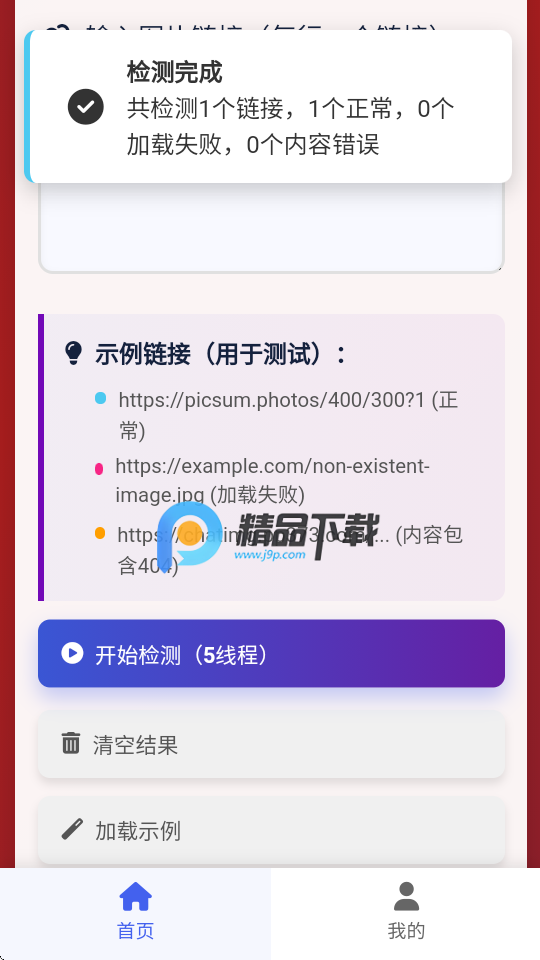Start detection with 开始检测（5线程）button
This screenshot has height=960, width=540.
click(x=271, y=653)
